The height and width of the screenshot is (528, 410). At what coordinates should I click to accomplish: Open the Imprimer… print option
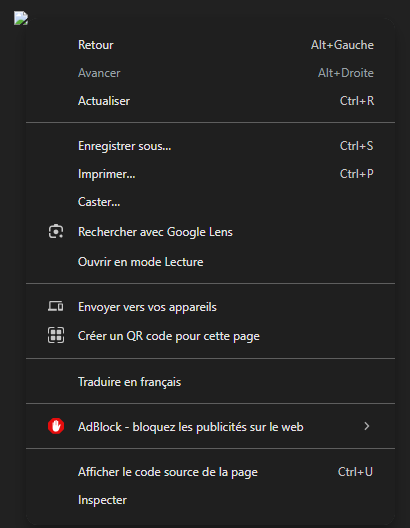pyautogui.click(x=210, y=174)
